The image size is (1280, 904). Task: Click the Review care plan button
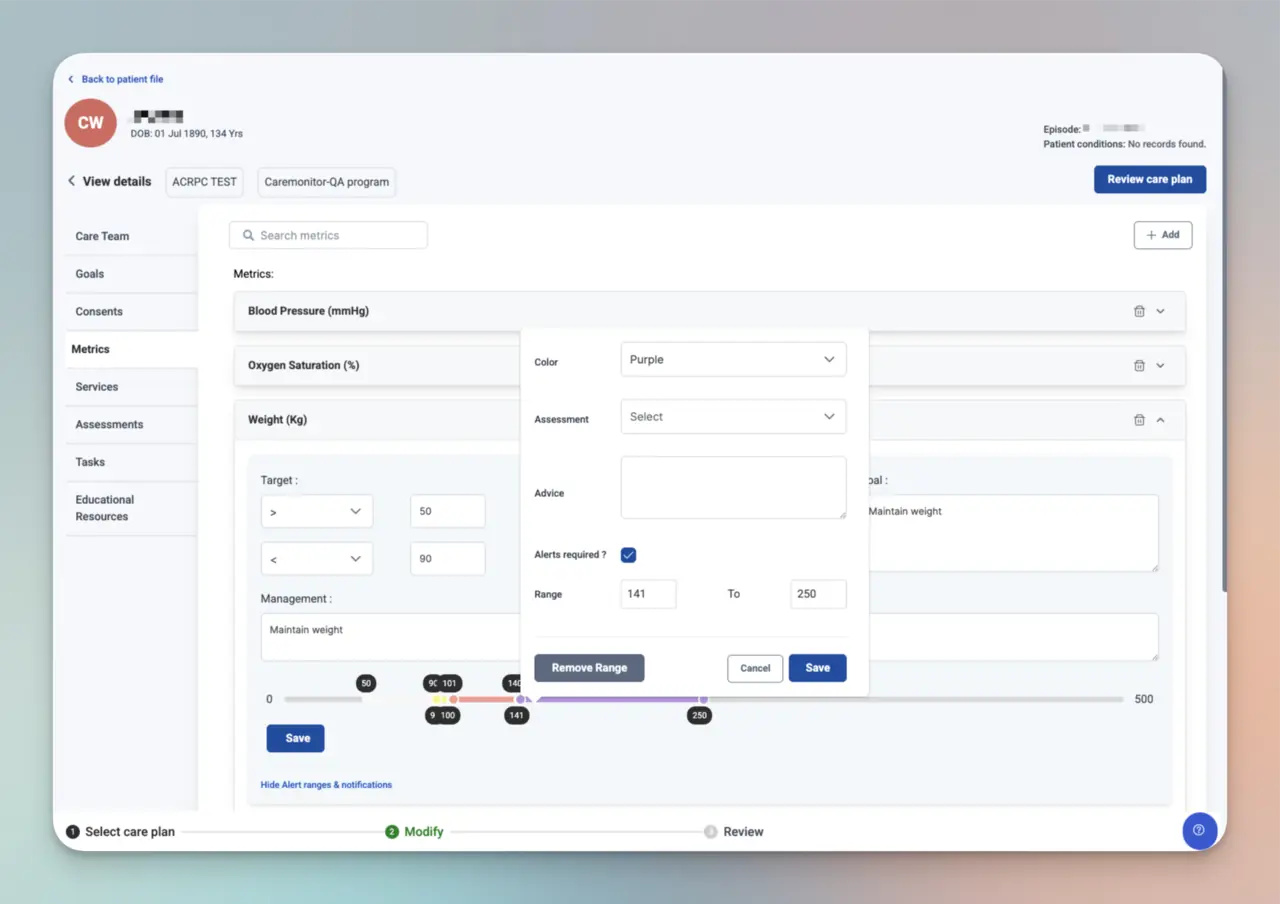(1150, 180)
